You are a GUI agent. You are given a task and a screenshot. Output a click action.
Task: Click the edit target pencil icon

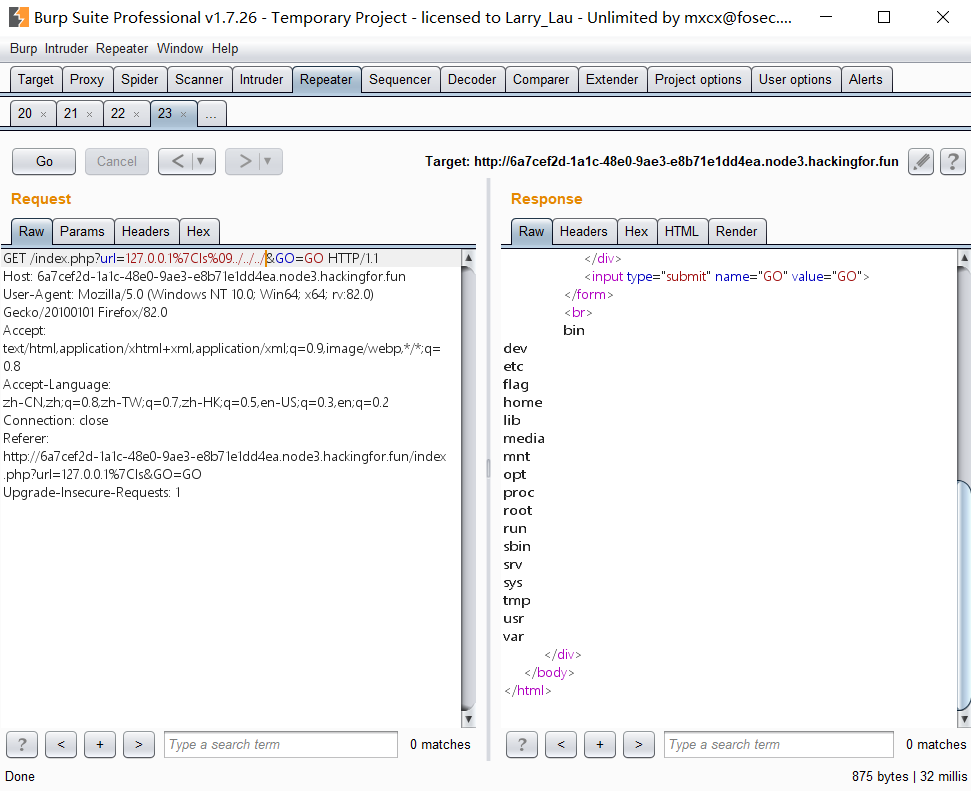pos(921,162)
